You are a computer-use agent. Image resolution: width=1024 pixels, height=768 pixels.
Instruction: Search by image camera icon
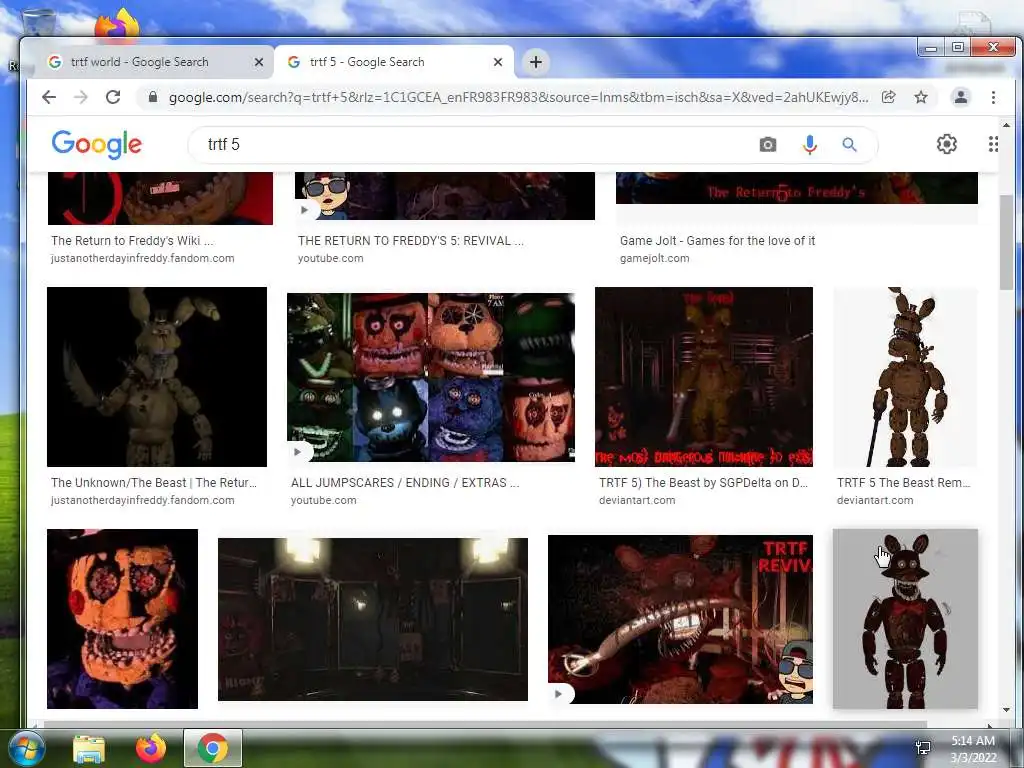pos(768,144)
